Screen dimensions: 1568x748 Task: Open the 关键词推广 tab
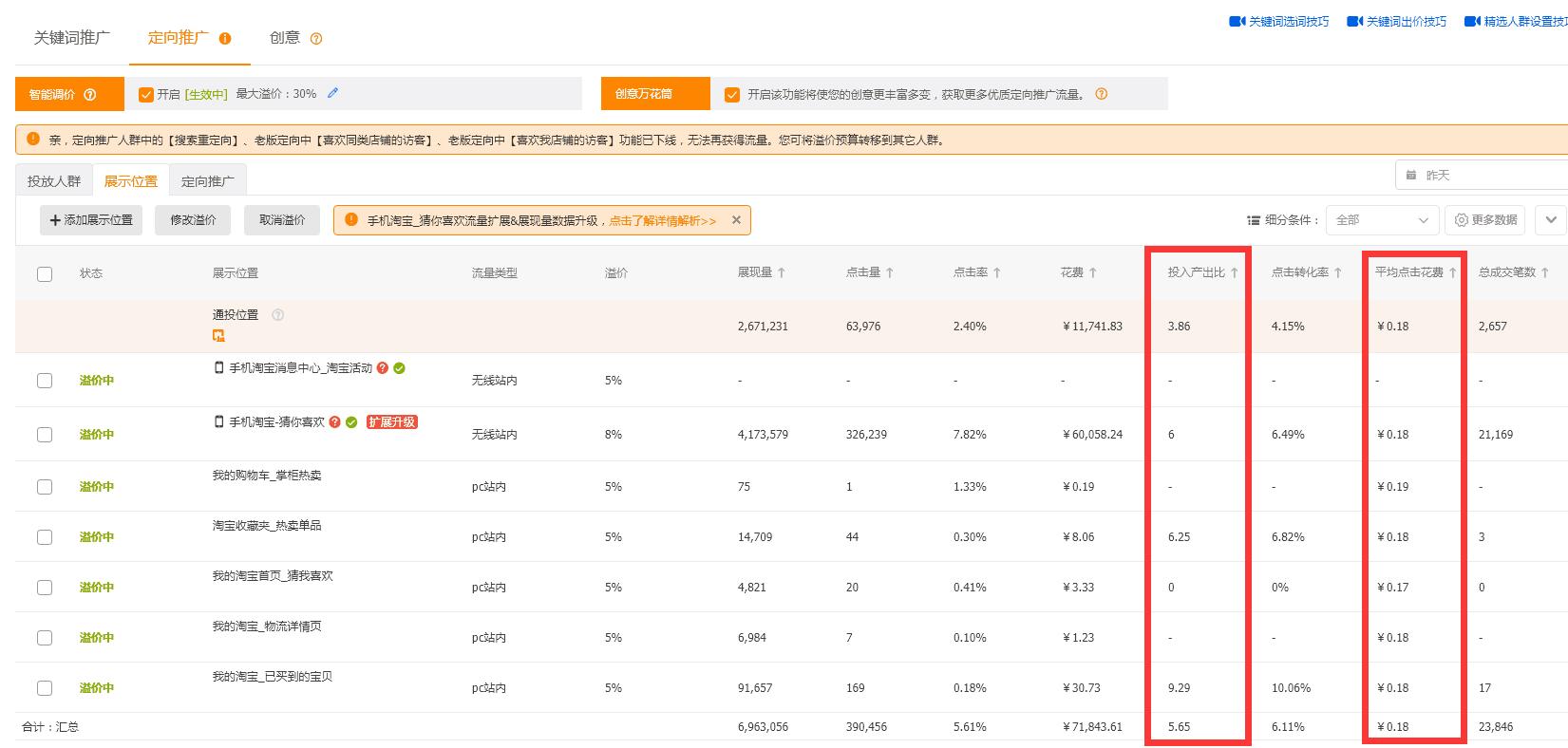coord(72,38)
